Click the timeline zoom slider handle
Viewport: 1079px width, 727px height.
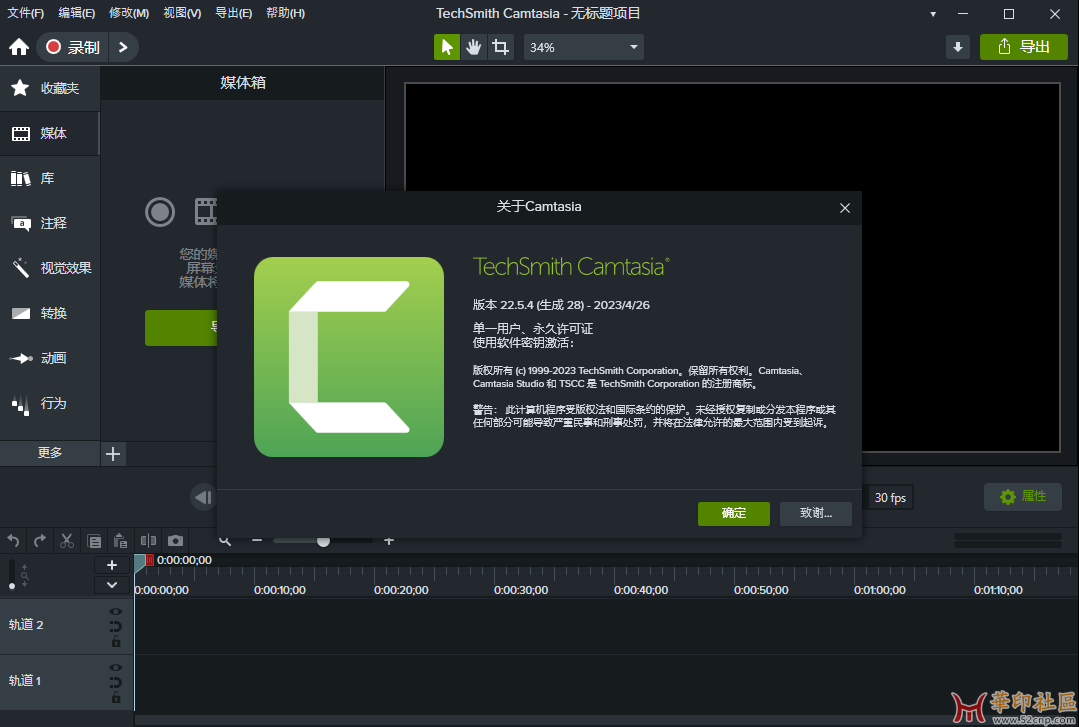tap(323, 541)
